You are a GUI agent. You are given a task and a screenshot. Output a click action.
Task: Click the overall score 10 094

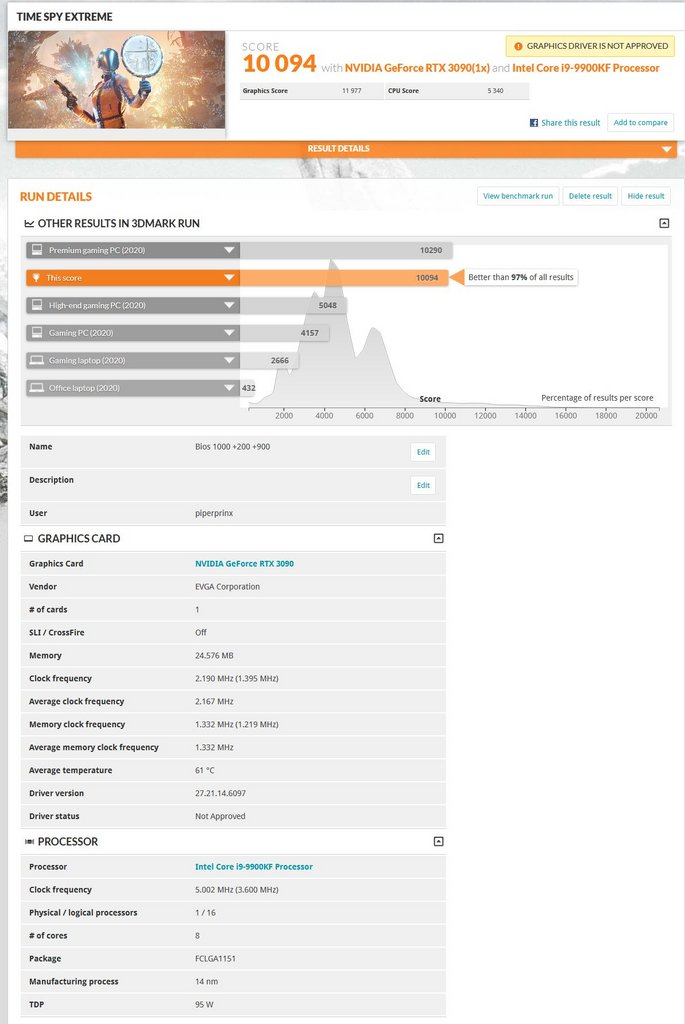tap(279, 63)
